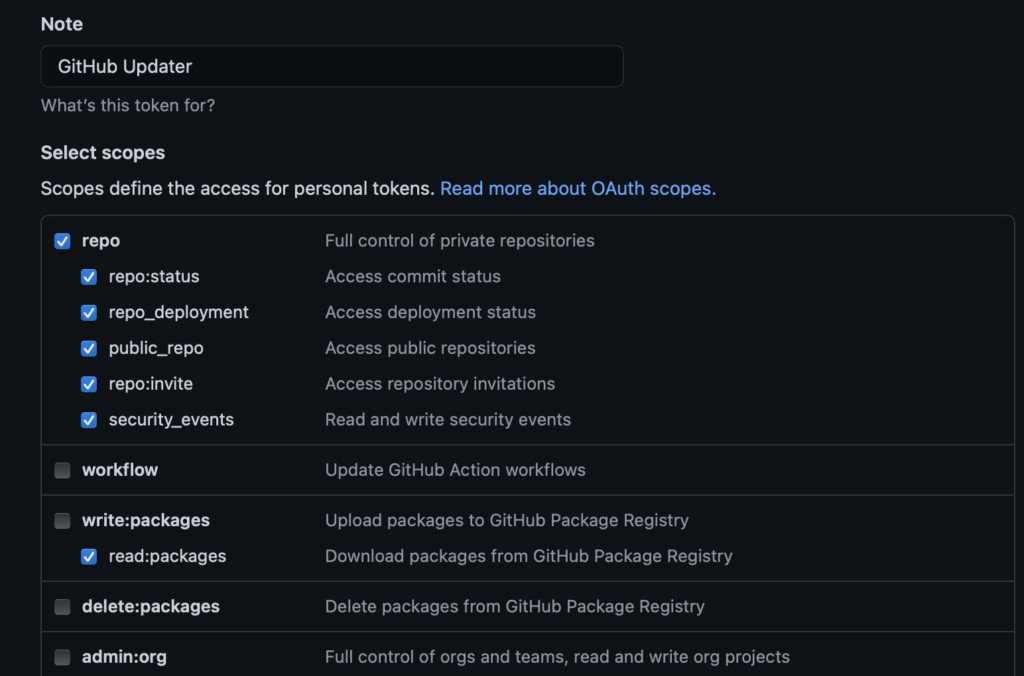The width and height of the screenshot is (1024, 676).
Task: Click the Note text input field
Action: (x=330, y=66)
